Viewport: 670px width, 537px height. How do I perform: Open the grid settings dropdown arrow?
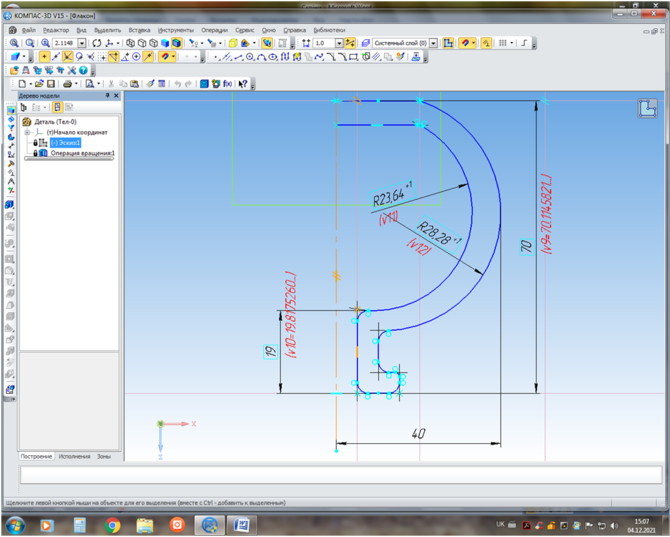click(511, 43)
